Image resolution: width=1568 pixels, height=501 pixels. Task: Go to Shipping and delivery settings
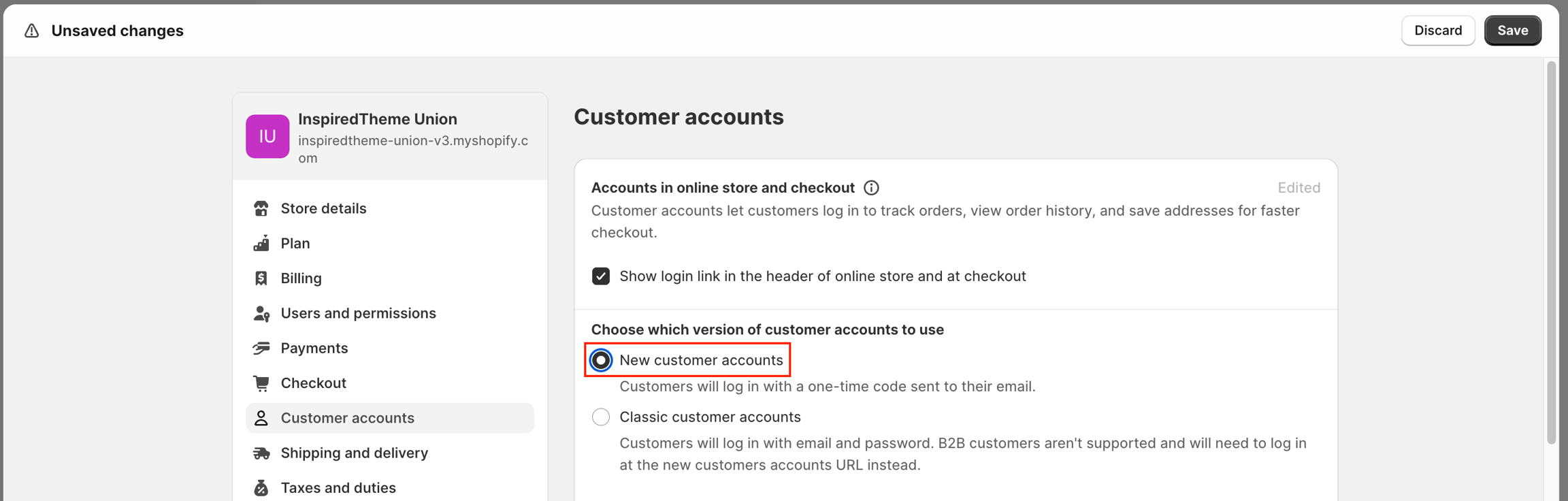click(x=354, y=453)
